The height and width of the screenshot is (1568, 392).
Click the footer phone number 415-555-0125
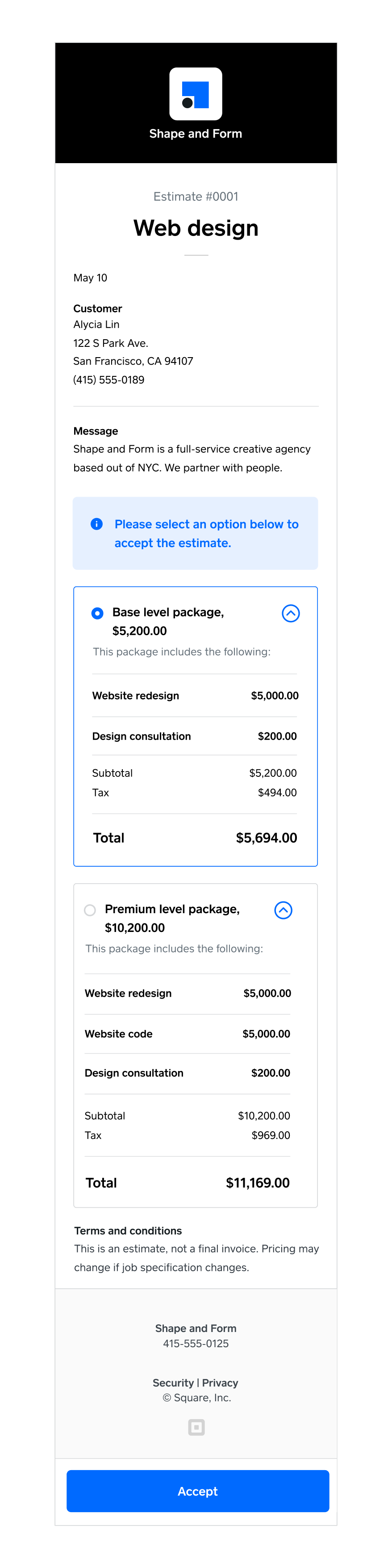[x=196, y=1343]
